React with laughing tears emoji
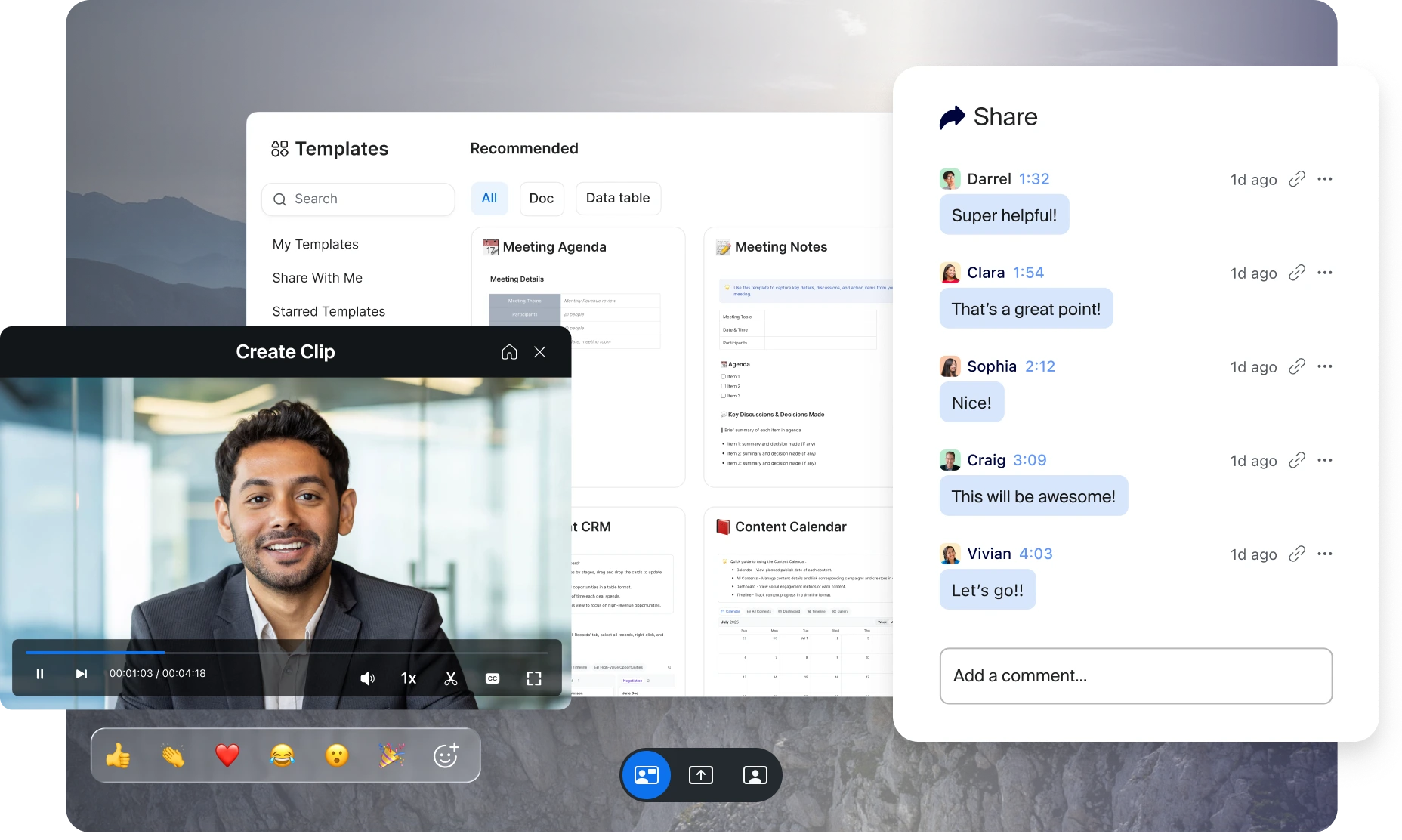The width and height of the screenshot is (1402, 840). click(282, 755)
